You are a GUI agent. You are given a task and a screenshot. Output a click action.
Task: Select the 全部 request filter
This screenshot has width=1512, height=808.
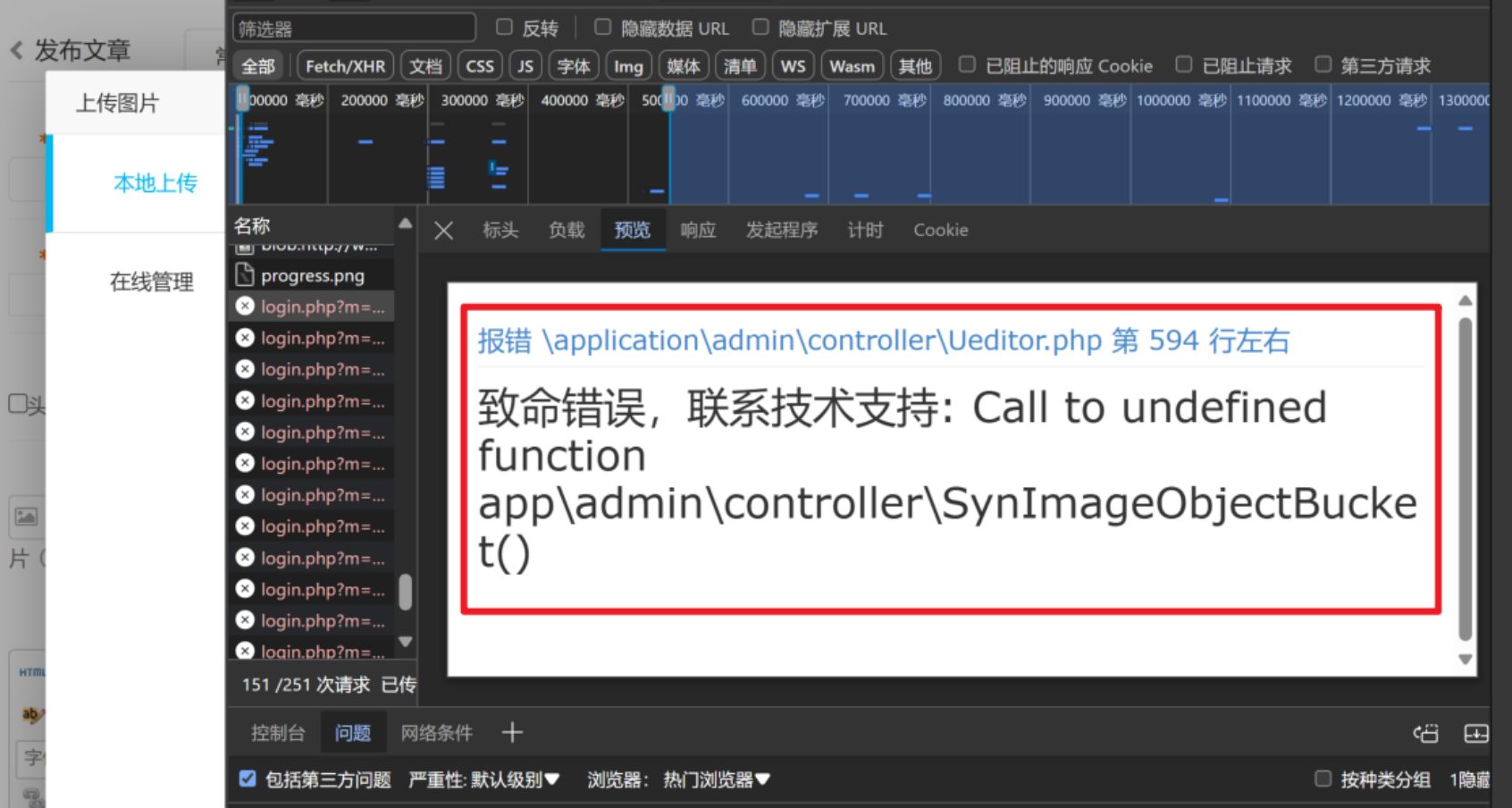pos(257,64)
